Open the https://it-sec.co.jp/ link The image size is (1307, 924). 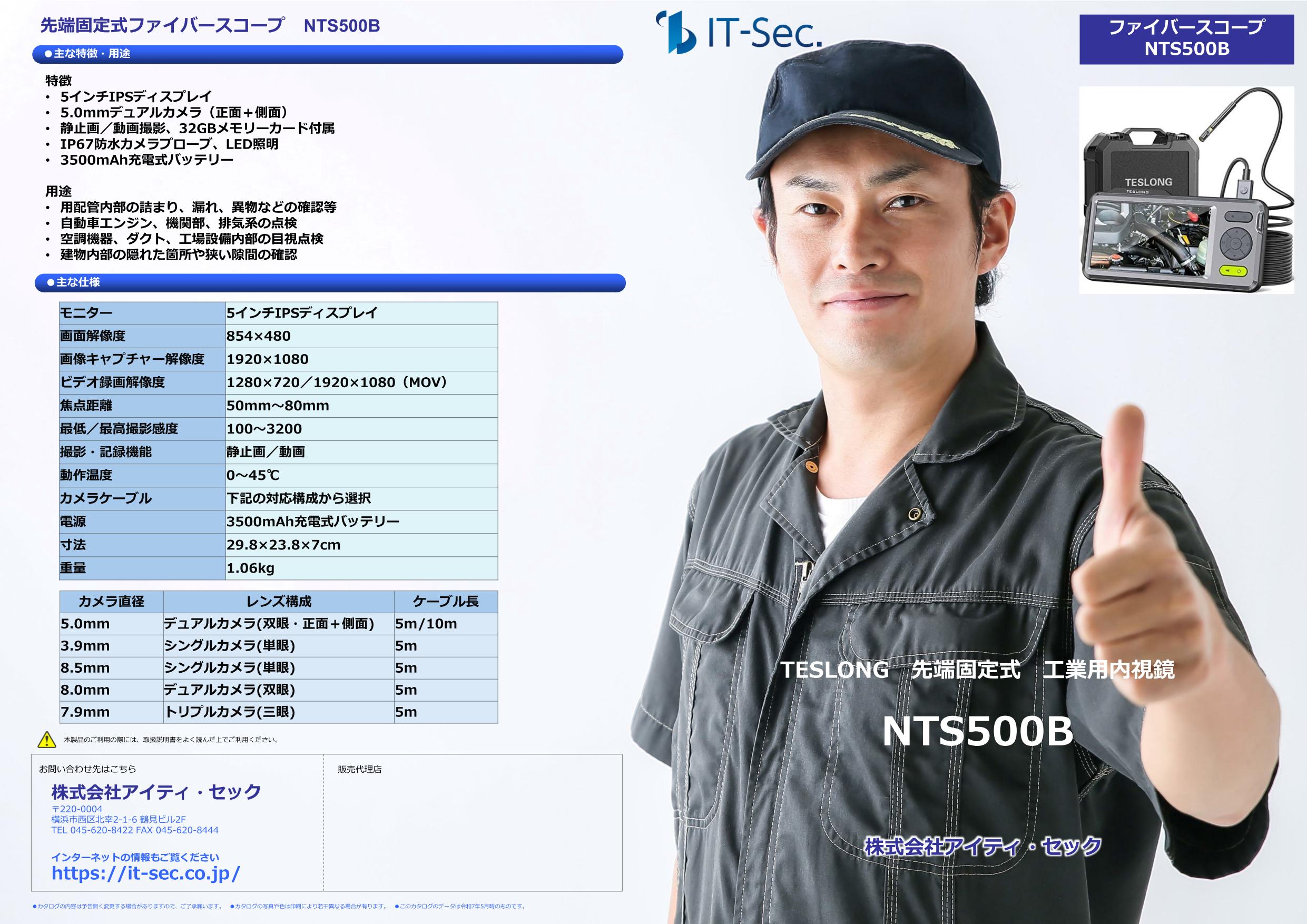[146, 873]
